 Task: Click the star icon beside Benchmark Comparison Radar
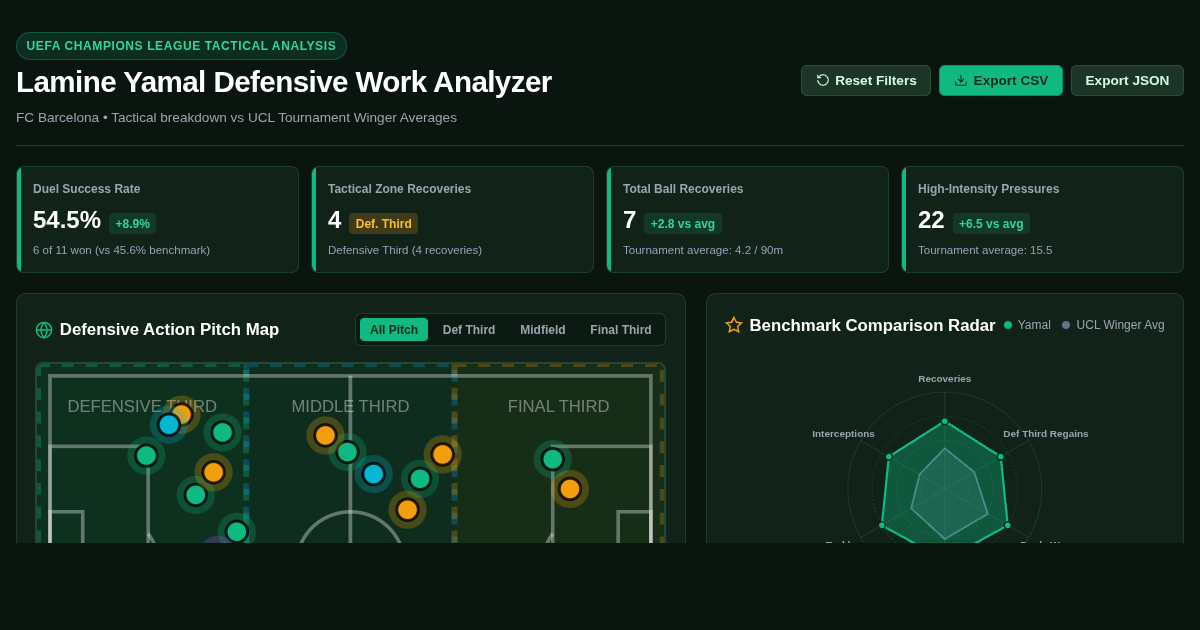click(x=734, y=325)
